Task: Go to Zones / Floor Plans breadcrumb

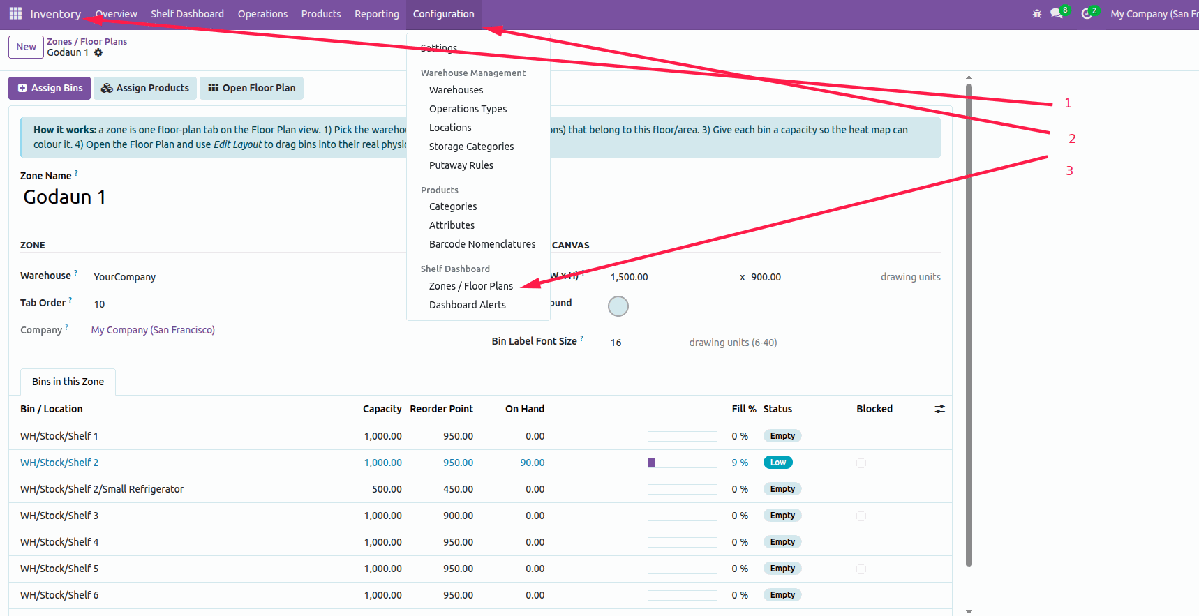Action: (86, 41)
